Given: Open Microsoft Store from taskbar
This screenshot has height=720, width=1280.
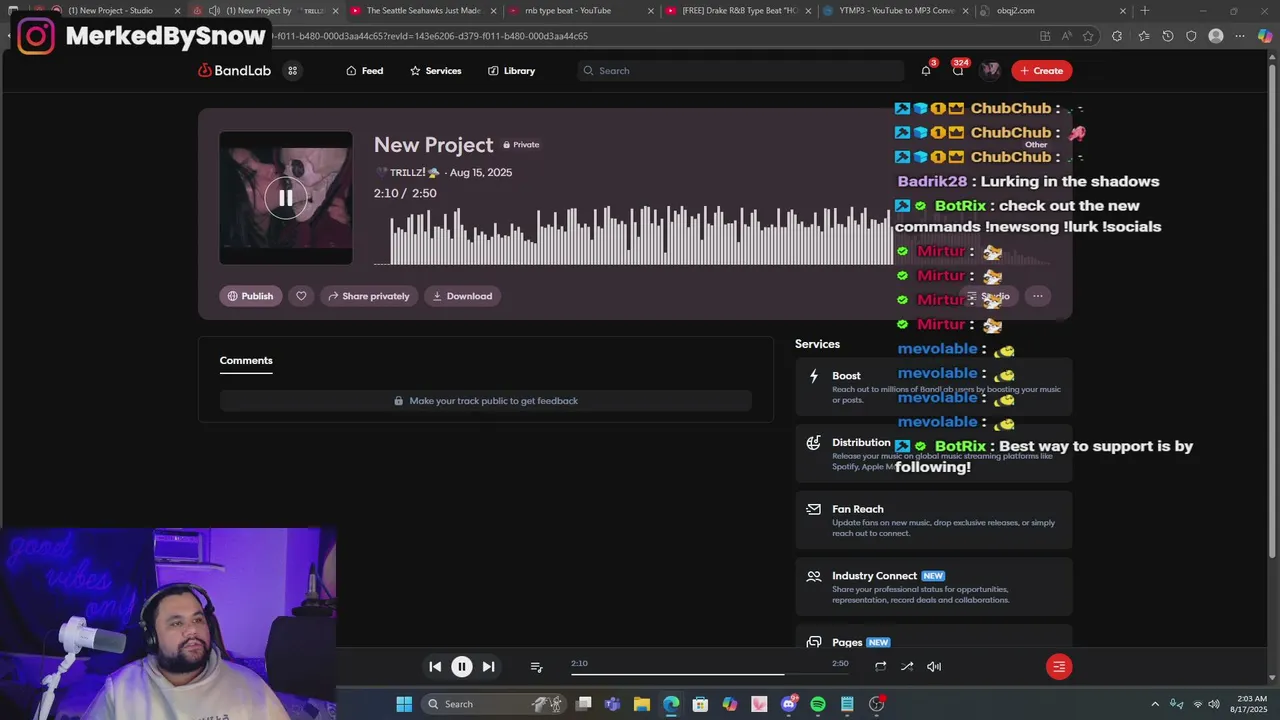Looking at the screenshot, I should pos(700,704).
